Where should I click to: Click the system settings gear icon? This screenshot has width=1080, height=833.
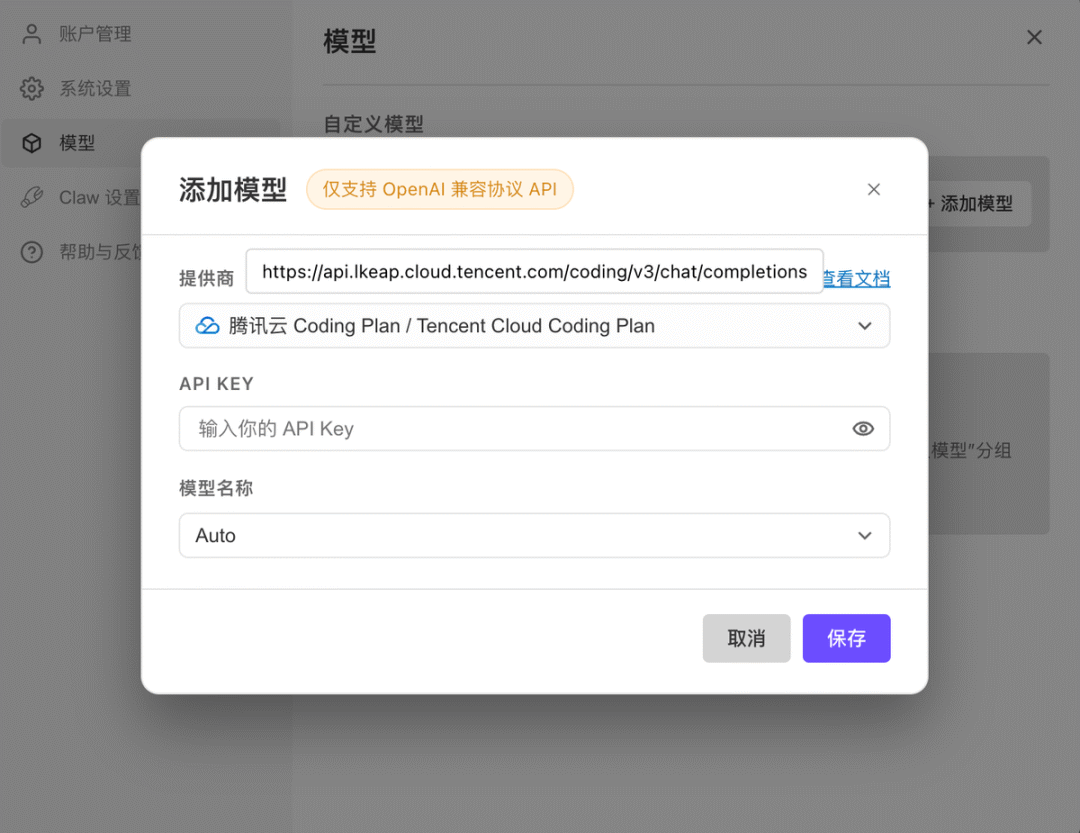coord(32,88)
